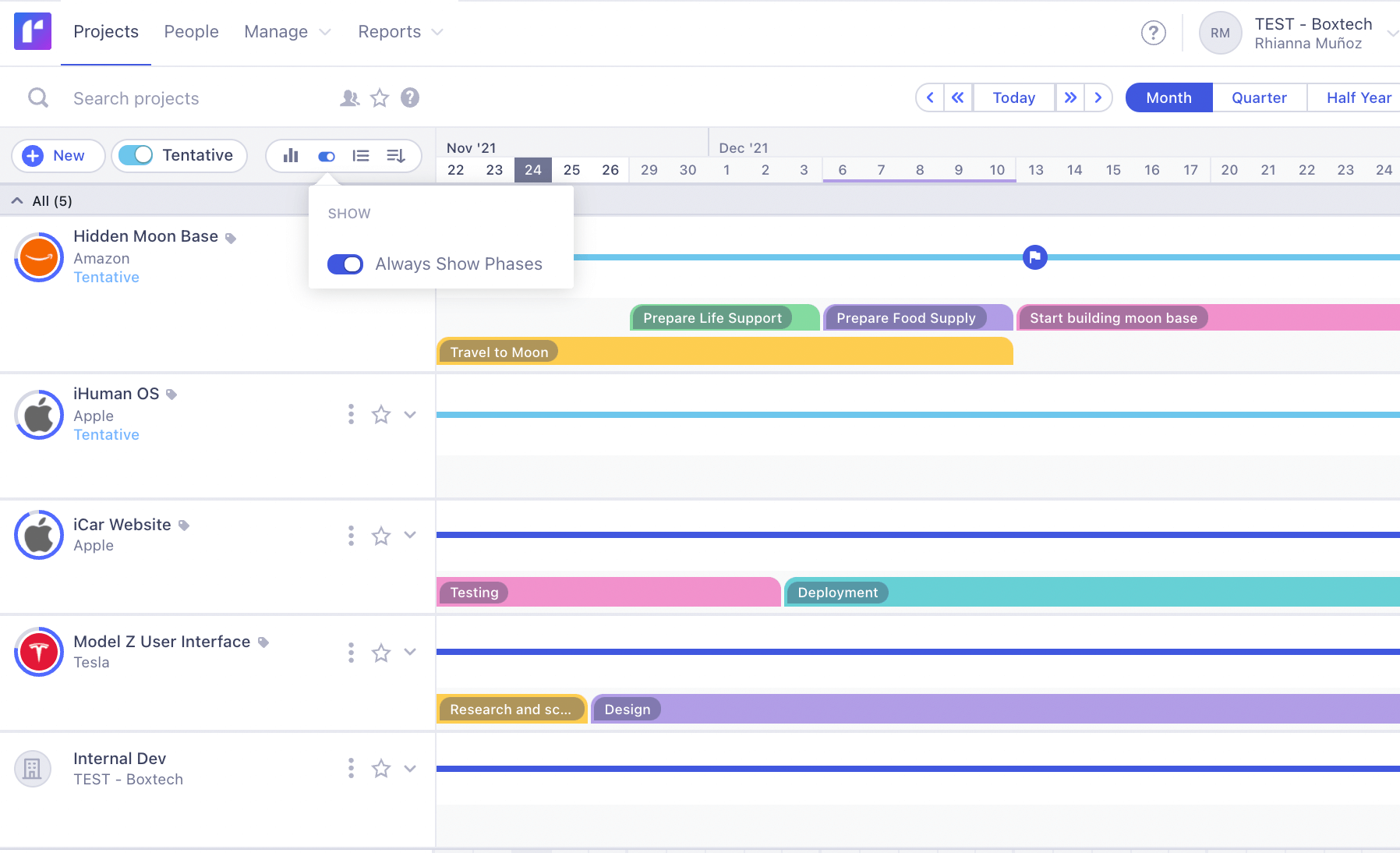
Task: Click the starred projects filter icon near search
Action: click(380, 98)
